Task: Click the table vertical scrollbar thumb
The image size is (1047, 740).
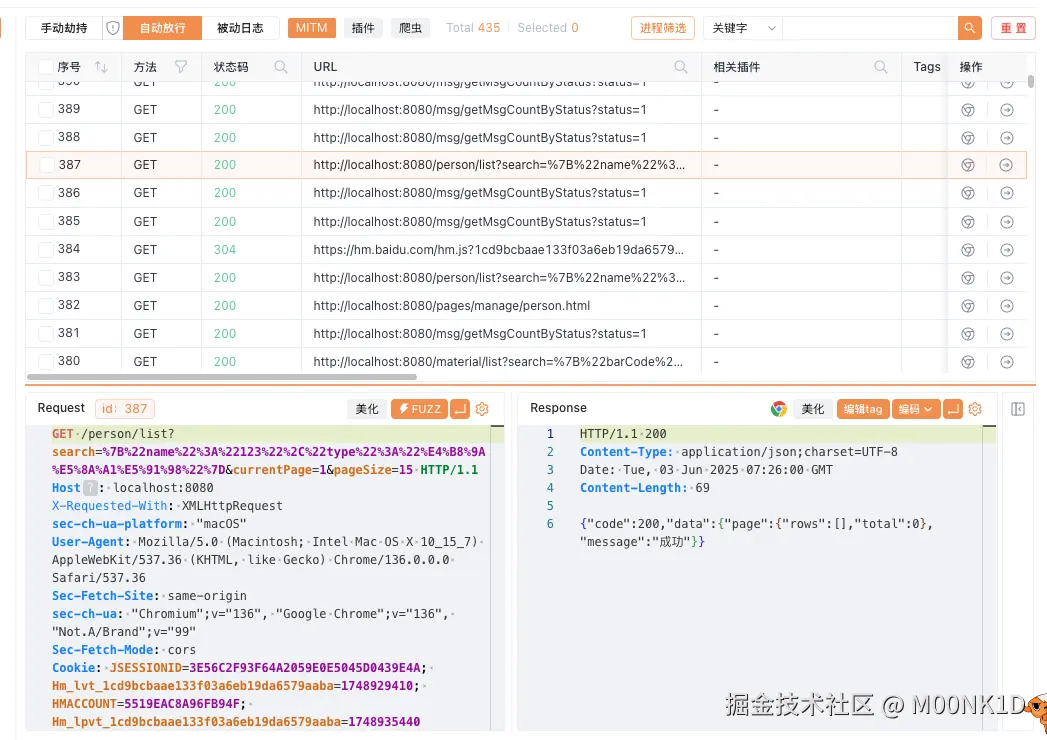Action: pyautogui.click(x=1031, y=81)
